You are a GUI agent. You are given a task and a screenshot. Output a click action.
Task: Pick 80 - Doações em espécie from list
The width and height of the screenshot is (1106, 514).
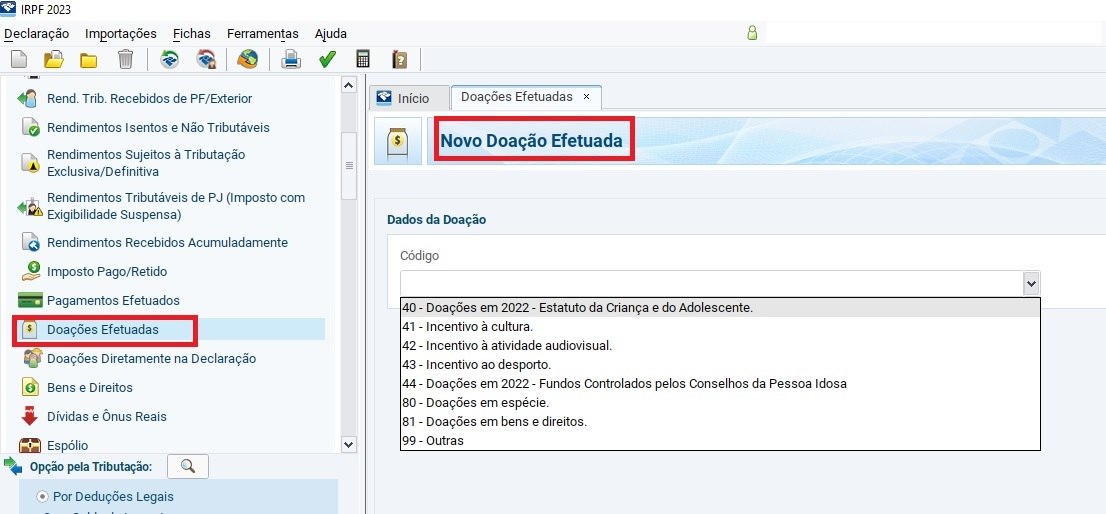(475, 402)
